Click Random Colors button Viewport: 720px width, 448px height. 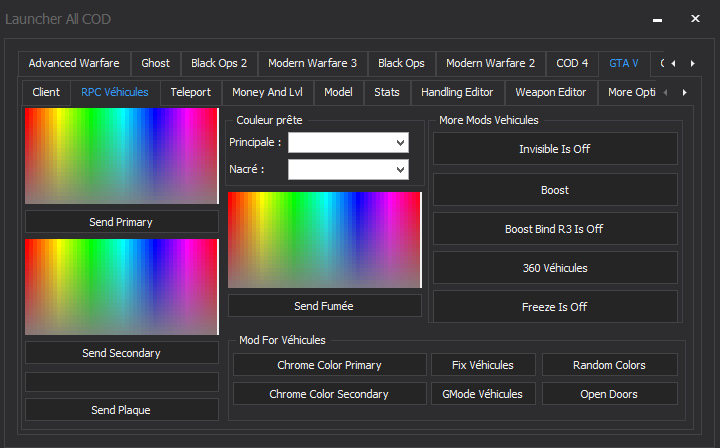point(610,365)
